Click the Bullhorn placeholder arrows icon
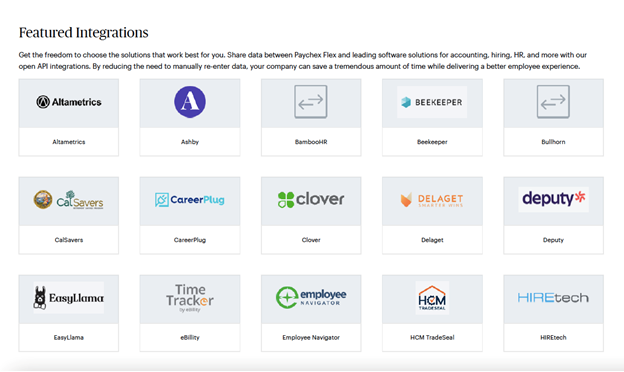The height and width of the screenshot is (372, 624). point(553,101)
